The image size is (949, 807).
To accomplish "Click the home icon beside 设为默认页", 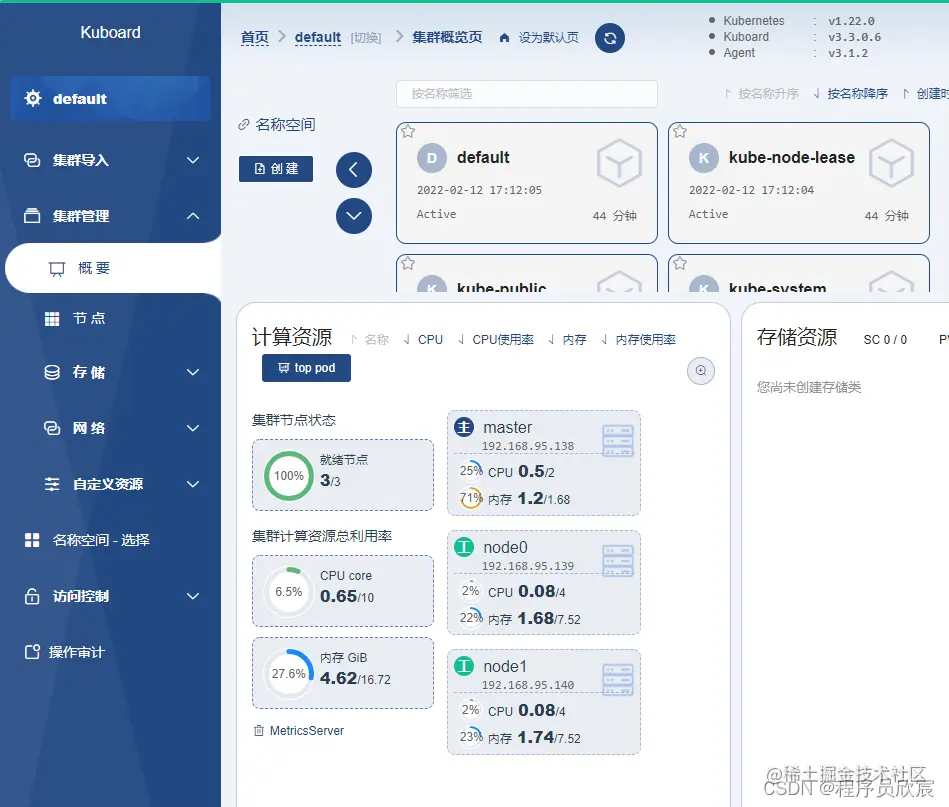I will [504, 38].
